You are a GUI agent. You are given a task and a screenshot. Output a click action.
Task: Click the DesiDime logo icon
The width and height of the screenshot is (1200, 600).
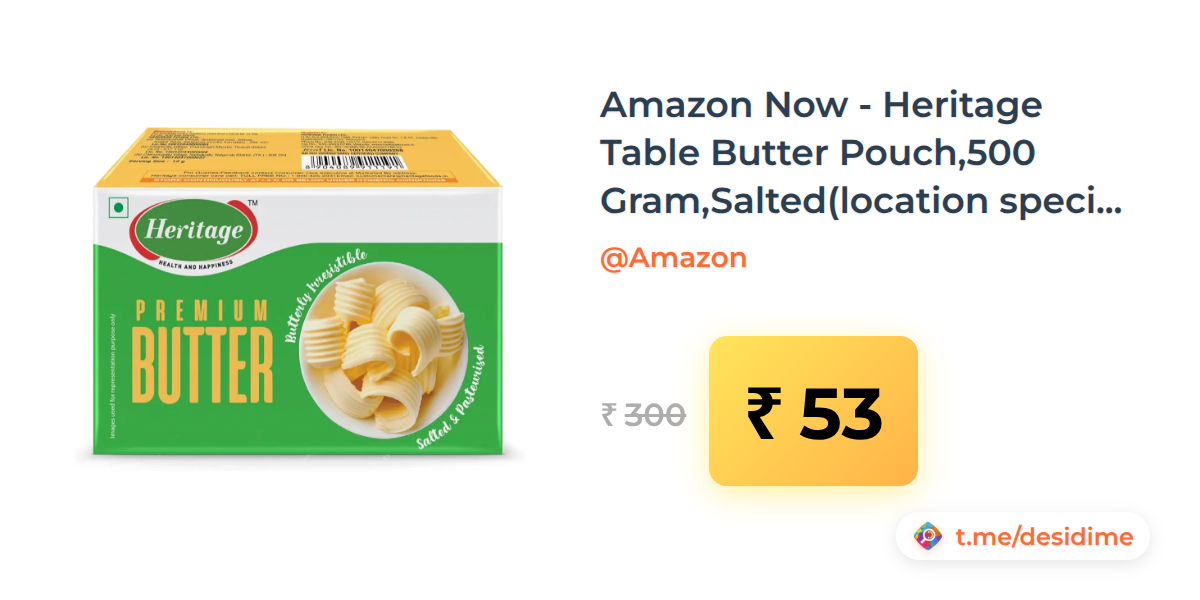(x=928, y=536)
